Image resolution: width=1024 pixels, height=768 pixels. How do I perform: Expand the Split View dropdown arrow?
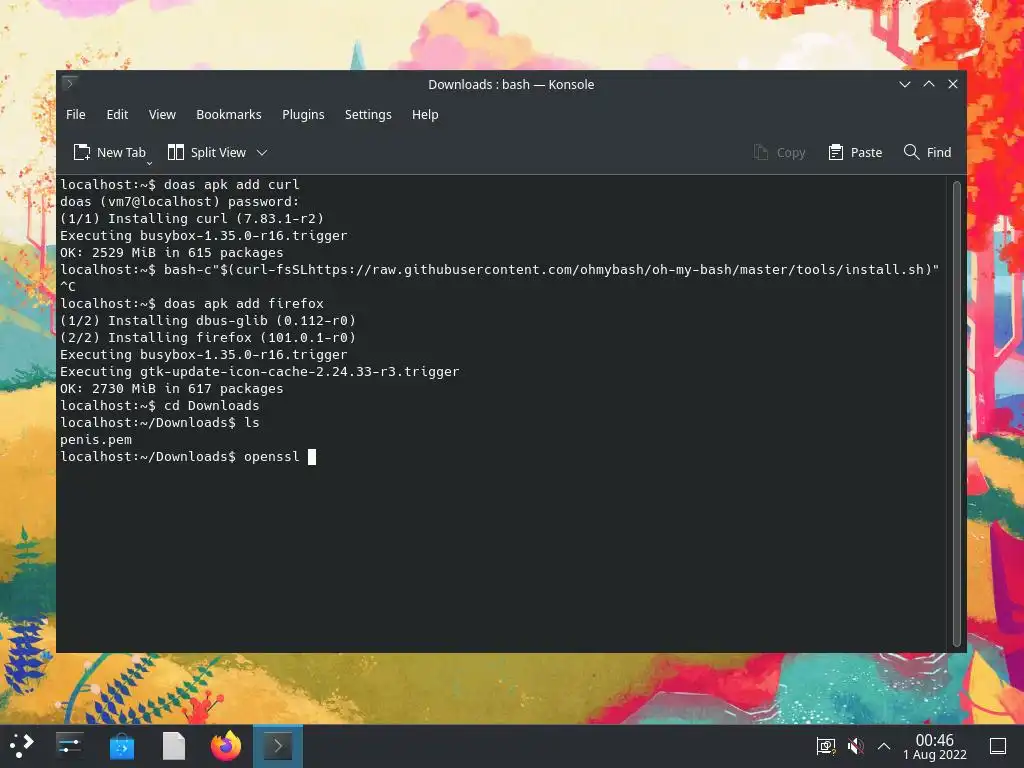(262, 152)
